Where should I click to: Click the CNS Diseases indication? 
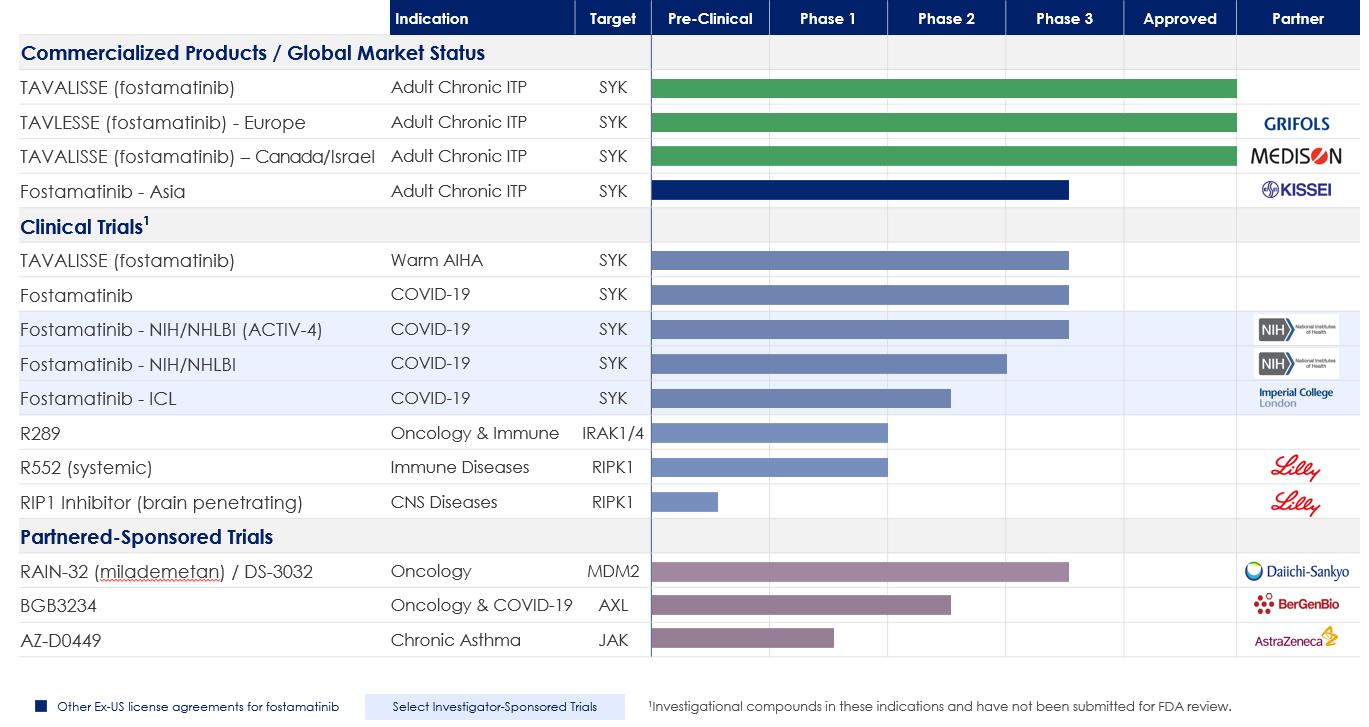click(x=444, y=502)
